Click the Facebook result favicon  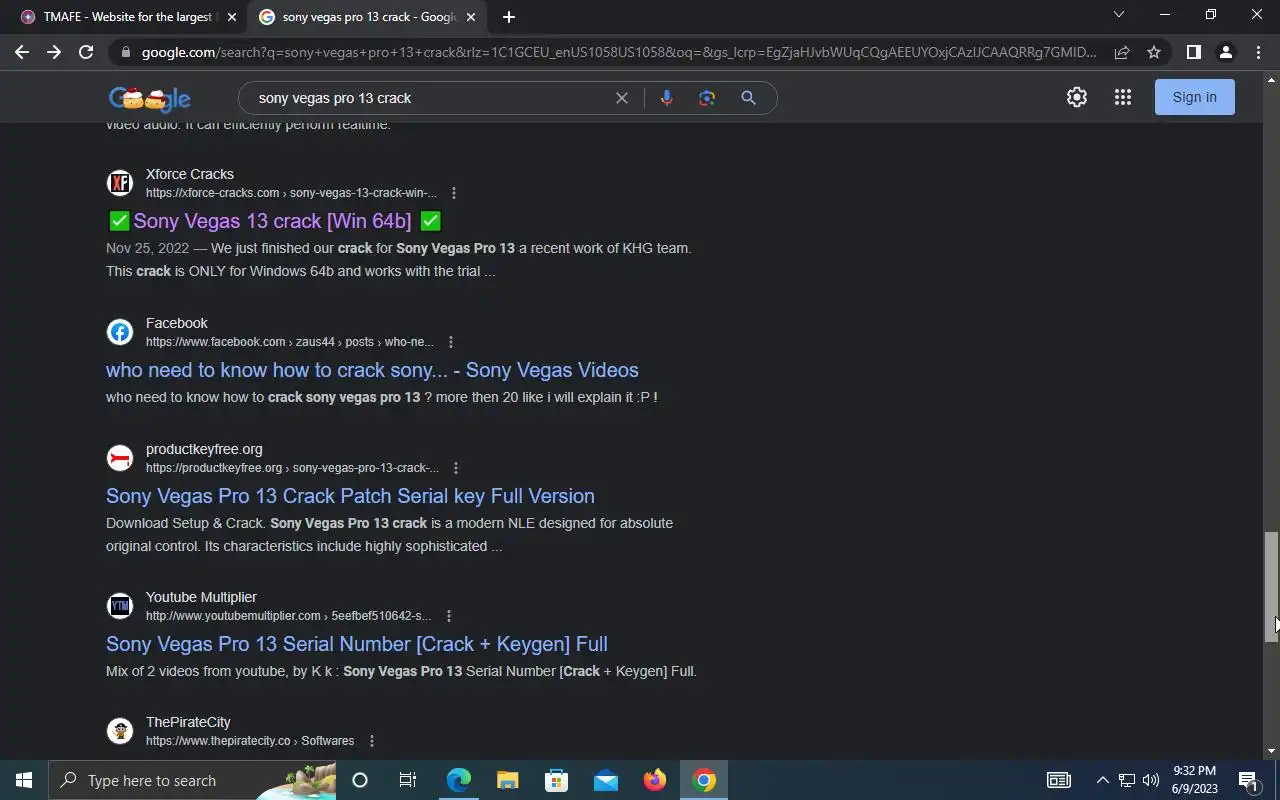click(x=120, y=332)
